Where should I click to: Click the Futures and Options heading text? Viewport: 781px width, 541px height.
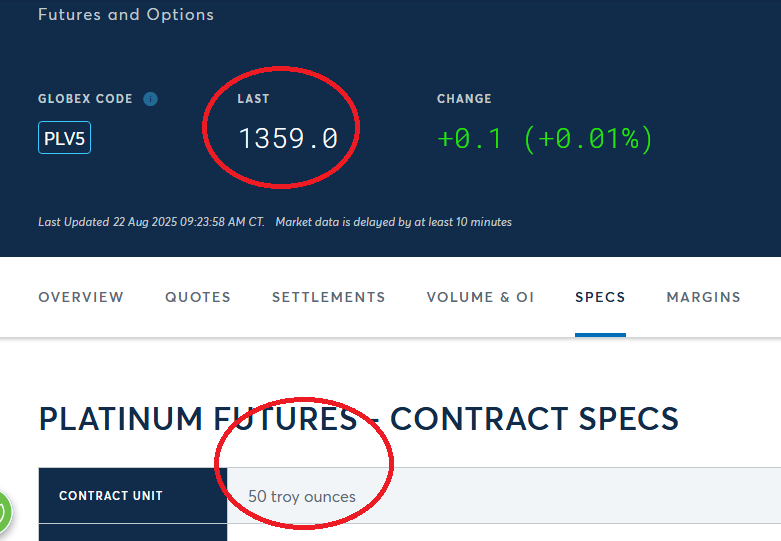pos(126,15)
